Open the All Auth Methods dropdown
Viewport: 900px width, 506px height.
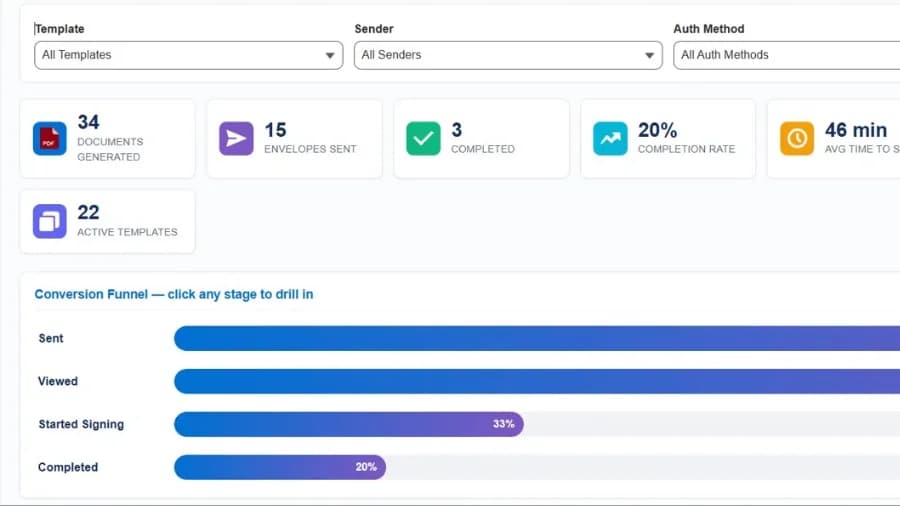[x=786, y=55]
